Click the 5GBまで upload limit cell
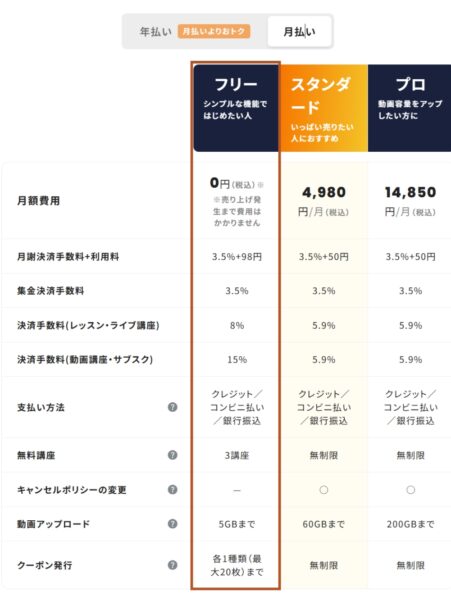 pos(237,524)
